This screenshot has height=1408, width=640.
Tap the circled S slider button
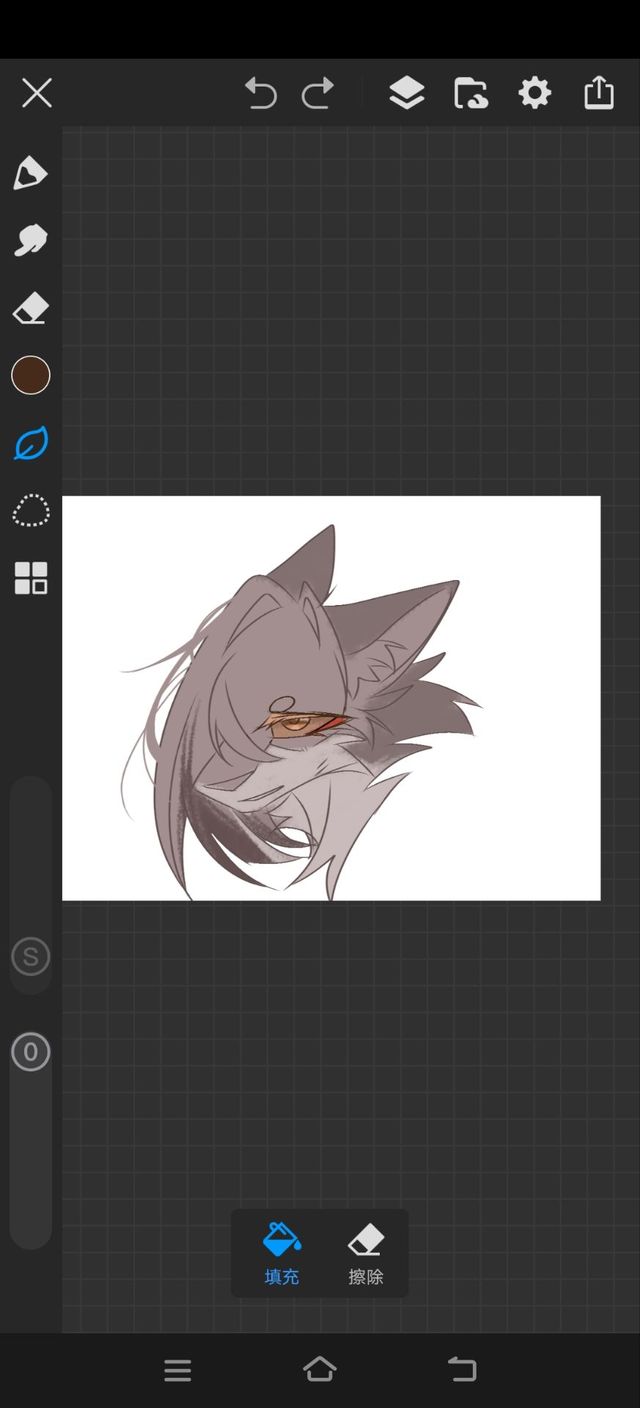pos(30,957)
